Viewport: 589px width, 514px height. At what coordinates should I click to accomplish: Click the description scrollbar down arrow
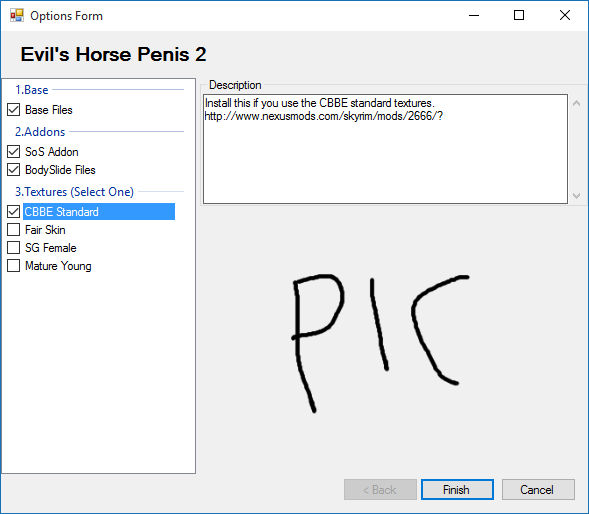(x=577, y=196)
